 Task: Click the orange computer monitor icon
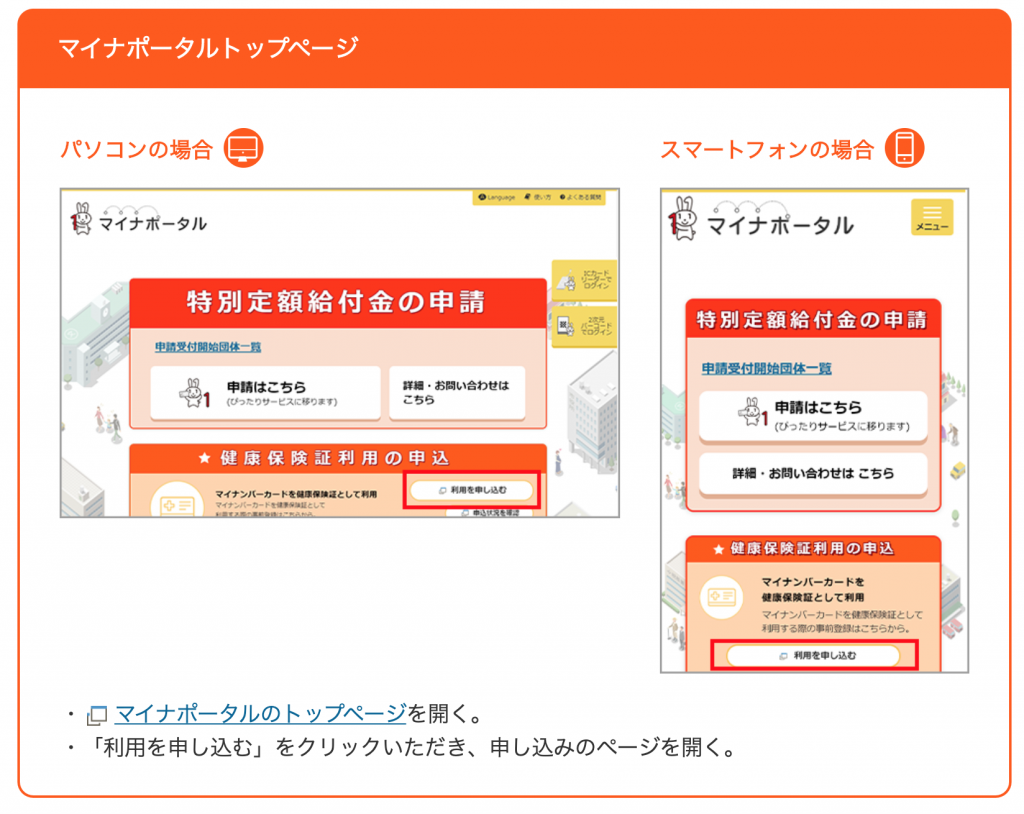pyautogui.click(x=242, y=149)
